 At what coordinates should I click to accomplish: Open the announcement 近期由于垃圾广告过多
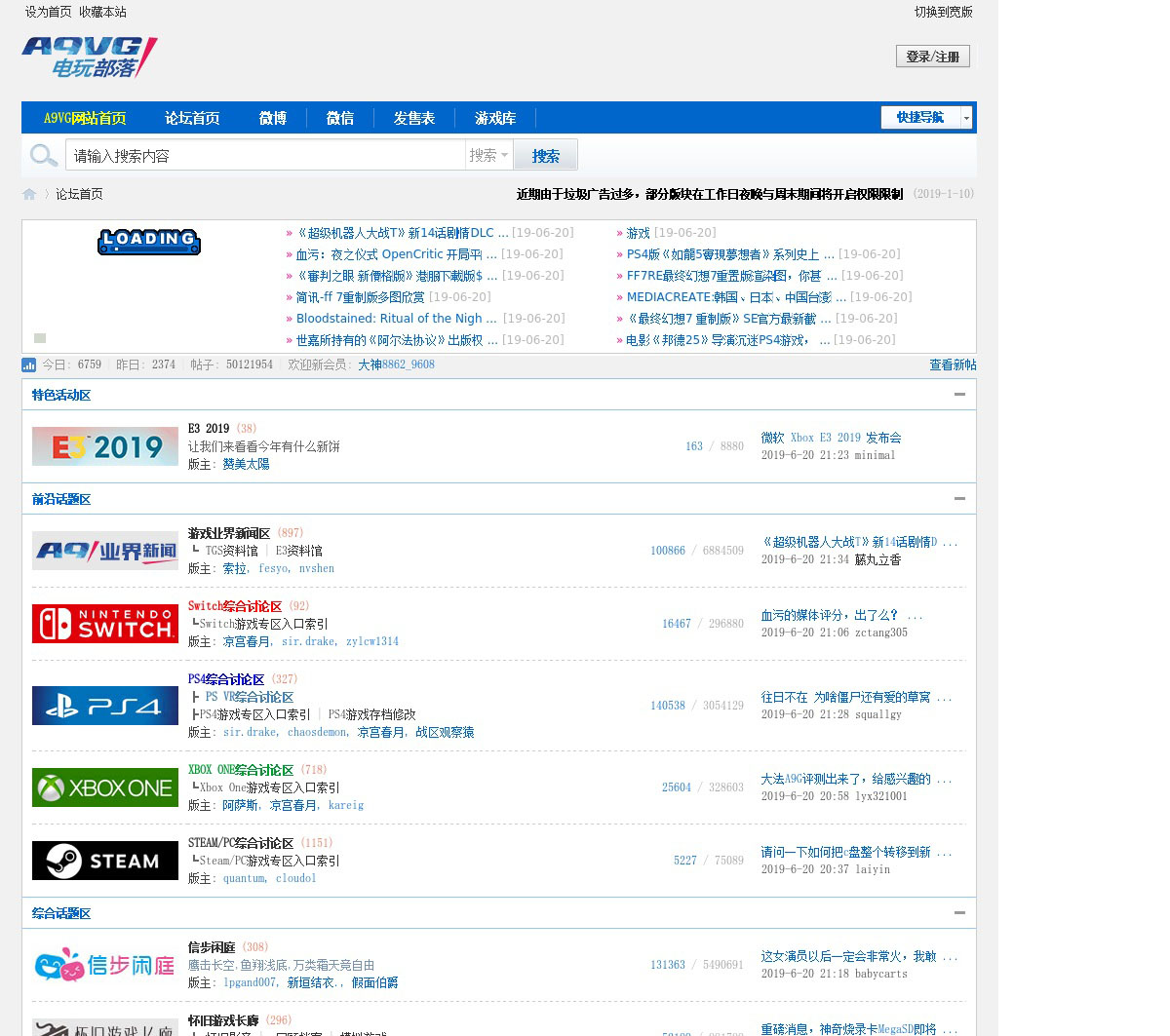pyautogui.click(x=710, y=194)
